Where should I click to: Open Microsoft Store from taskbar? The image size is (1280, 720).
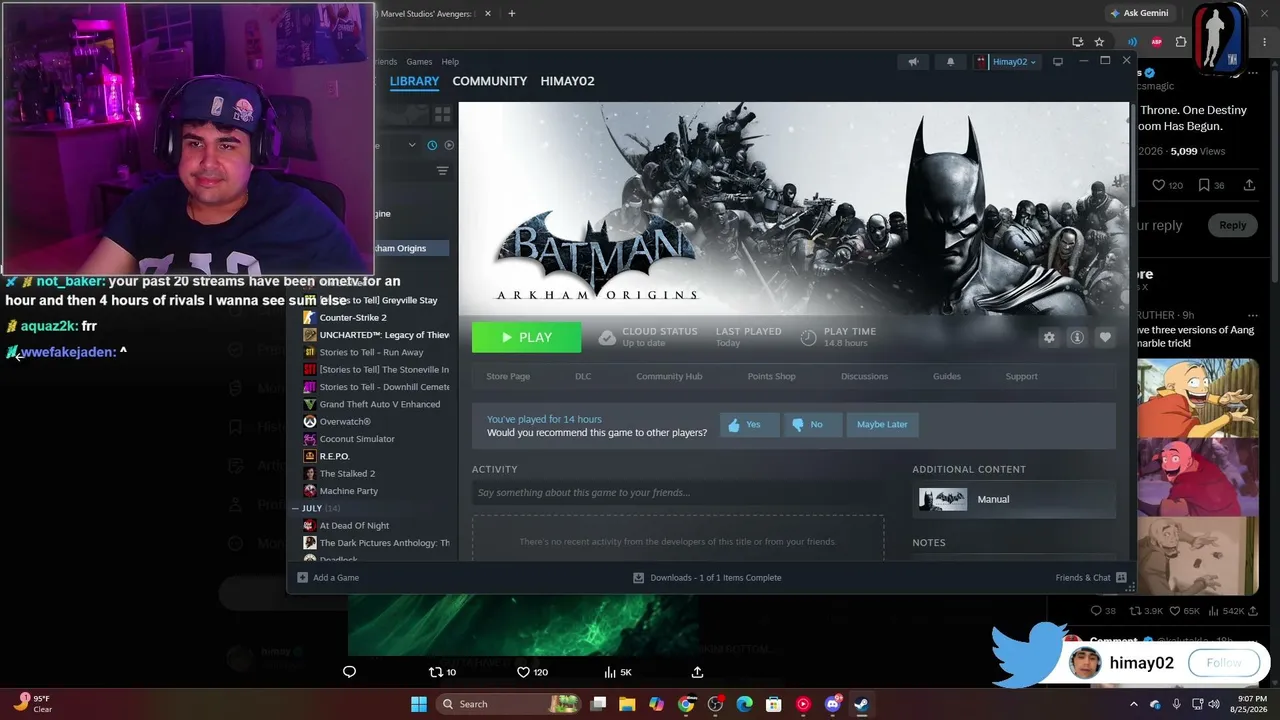(774, 704)
